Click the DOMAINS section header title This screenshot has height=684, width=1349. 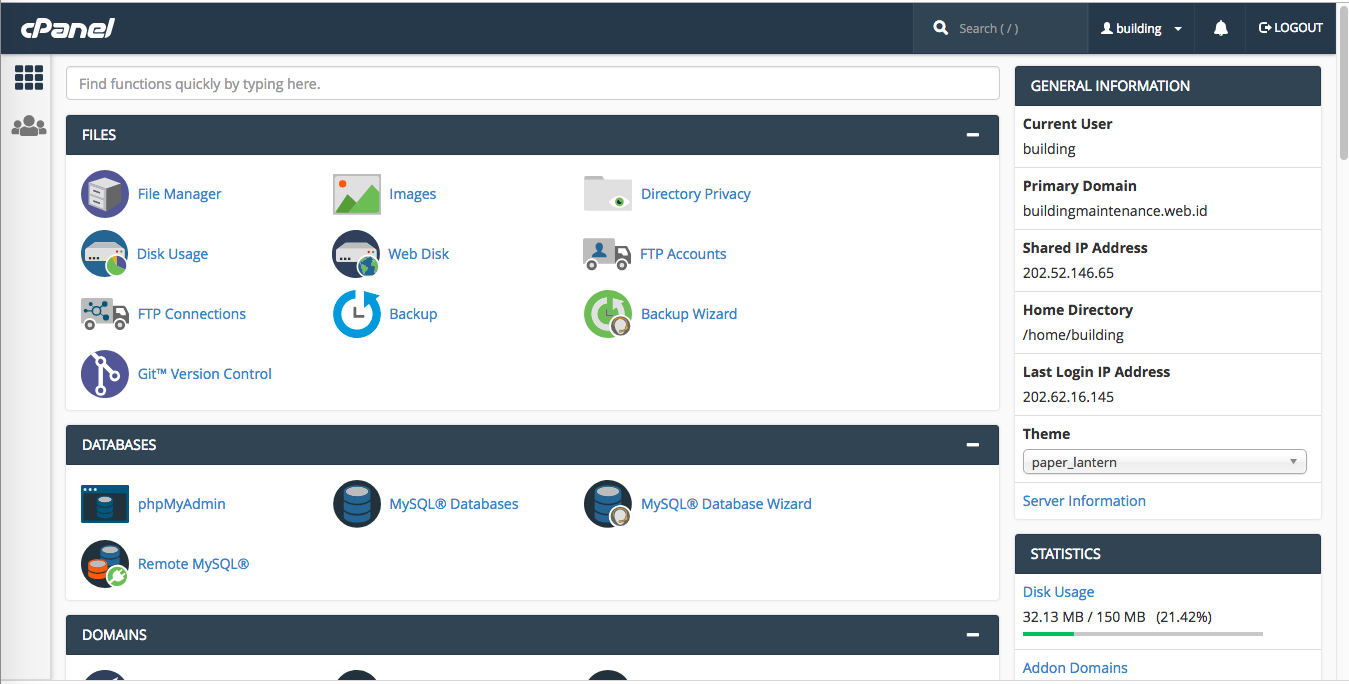(114, 635)
